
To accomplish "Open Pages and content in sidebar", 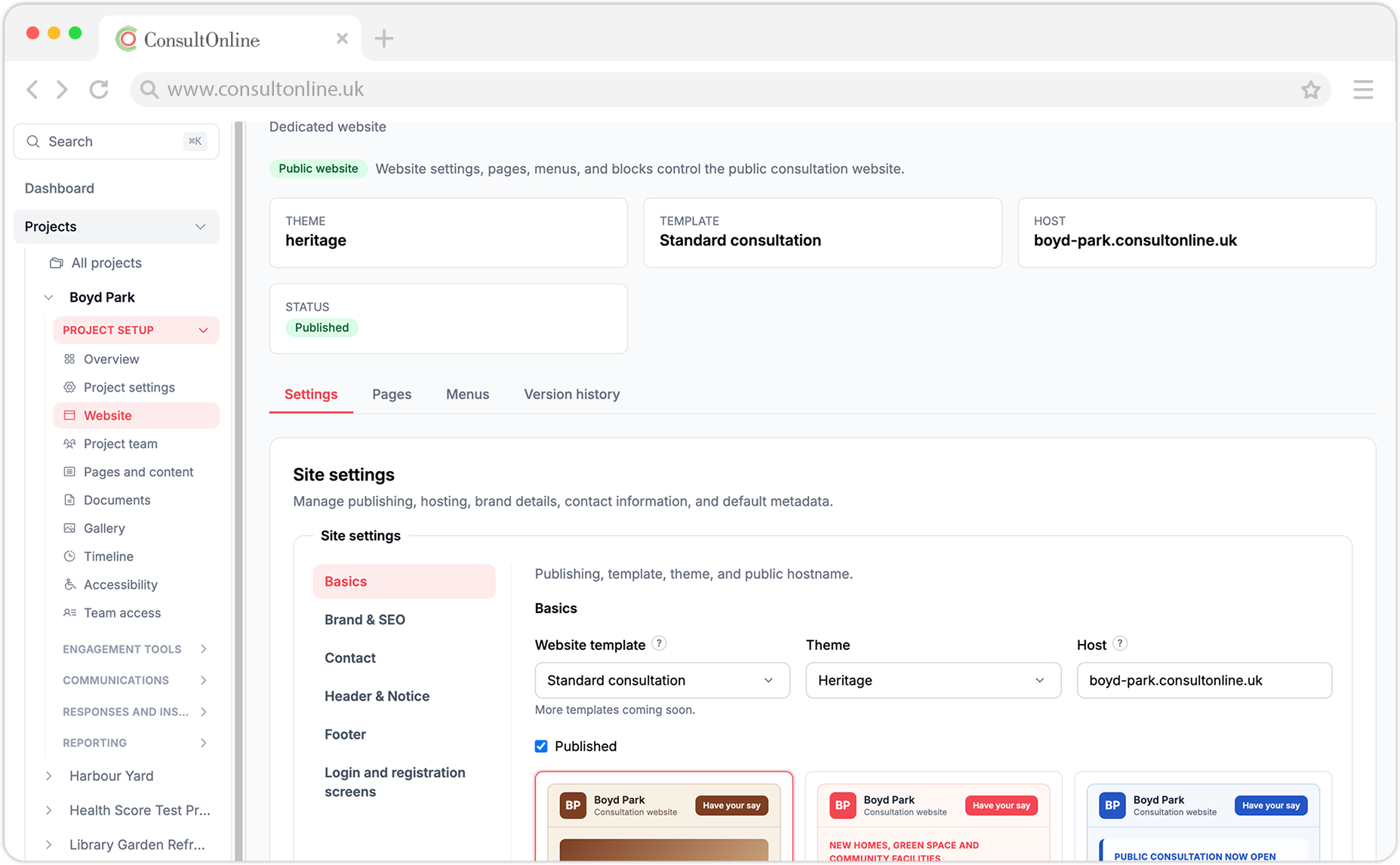I will (x=138, y=472).
